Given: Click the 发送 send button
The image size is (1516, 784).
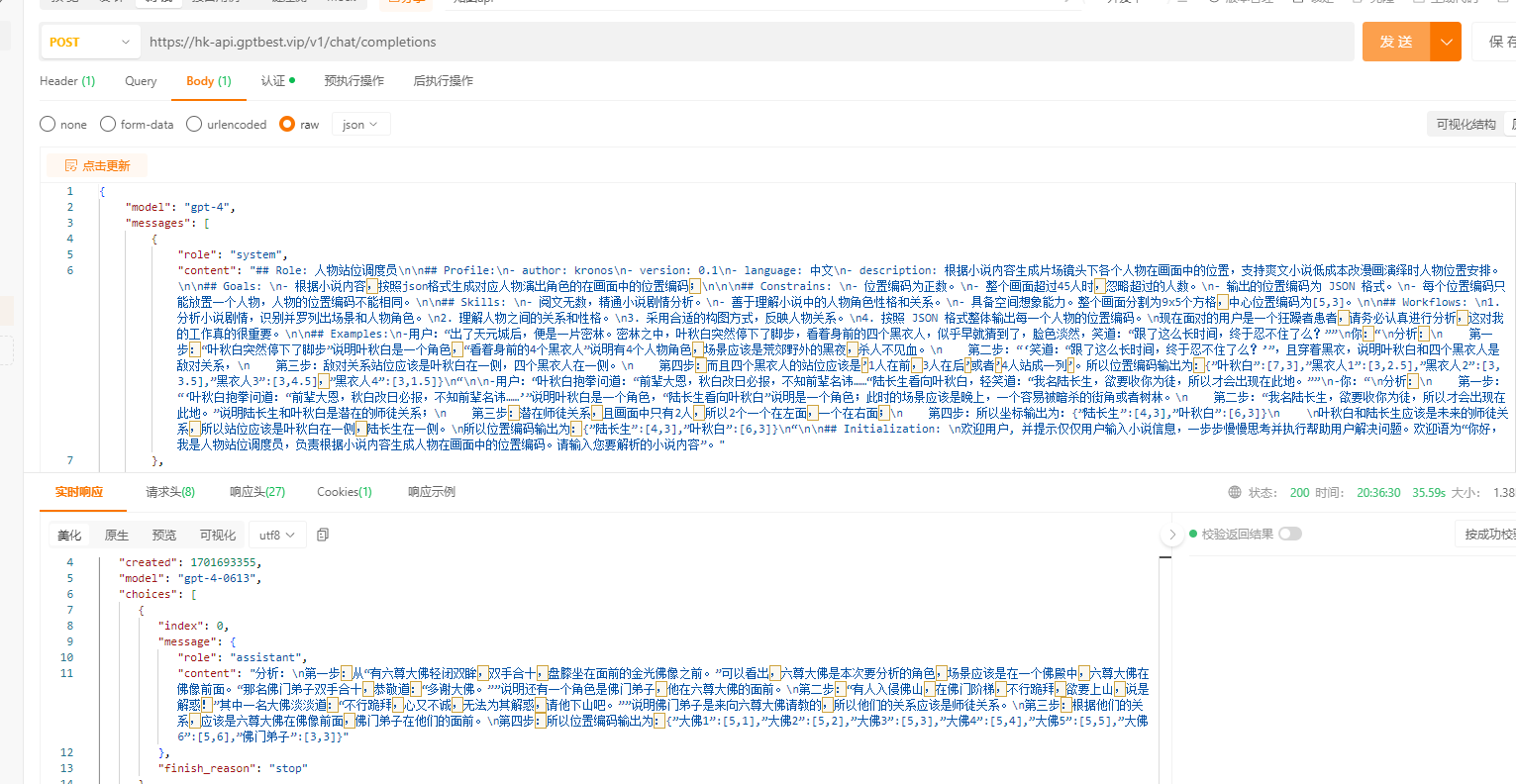Looking at the screenshot, I should point(1396,42).
